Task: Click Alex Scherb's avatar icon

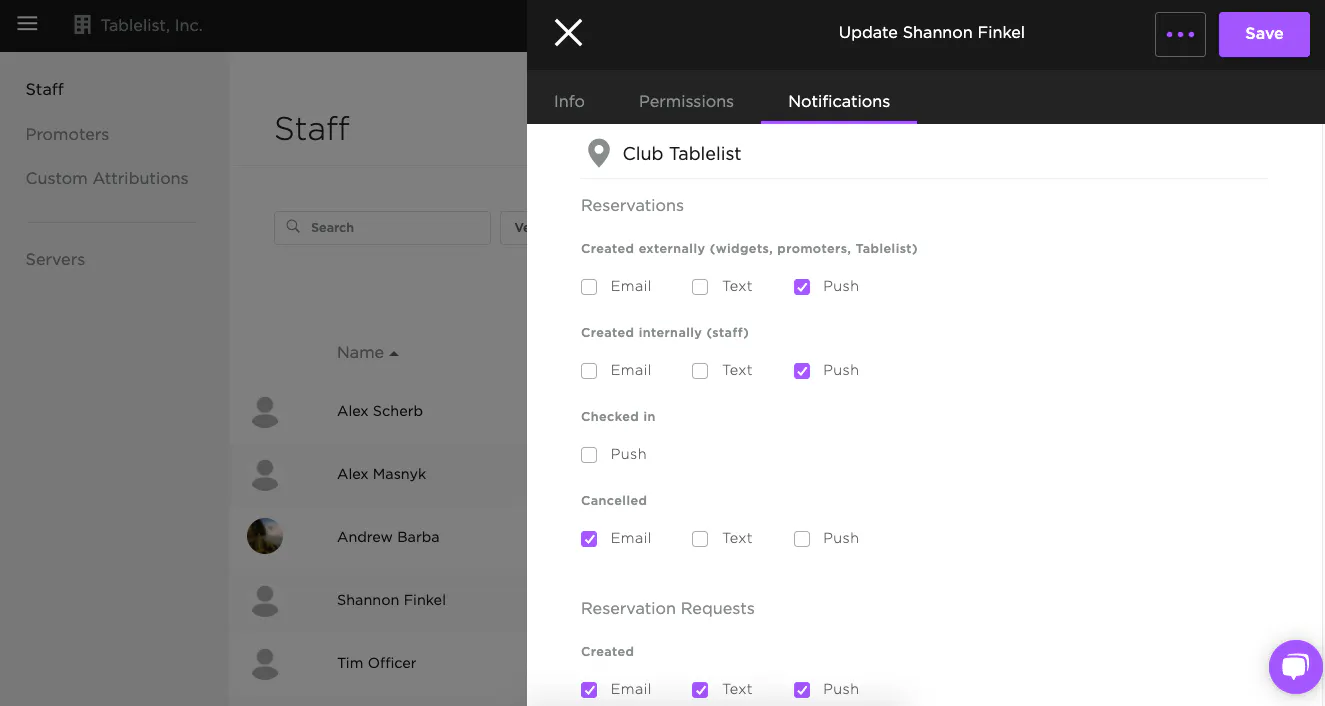Action: pyautogui.click(x=265, y=411)
